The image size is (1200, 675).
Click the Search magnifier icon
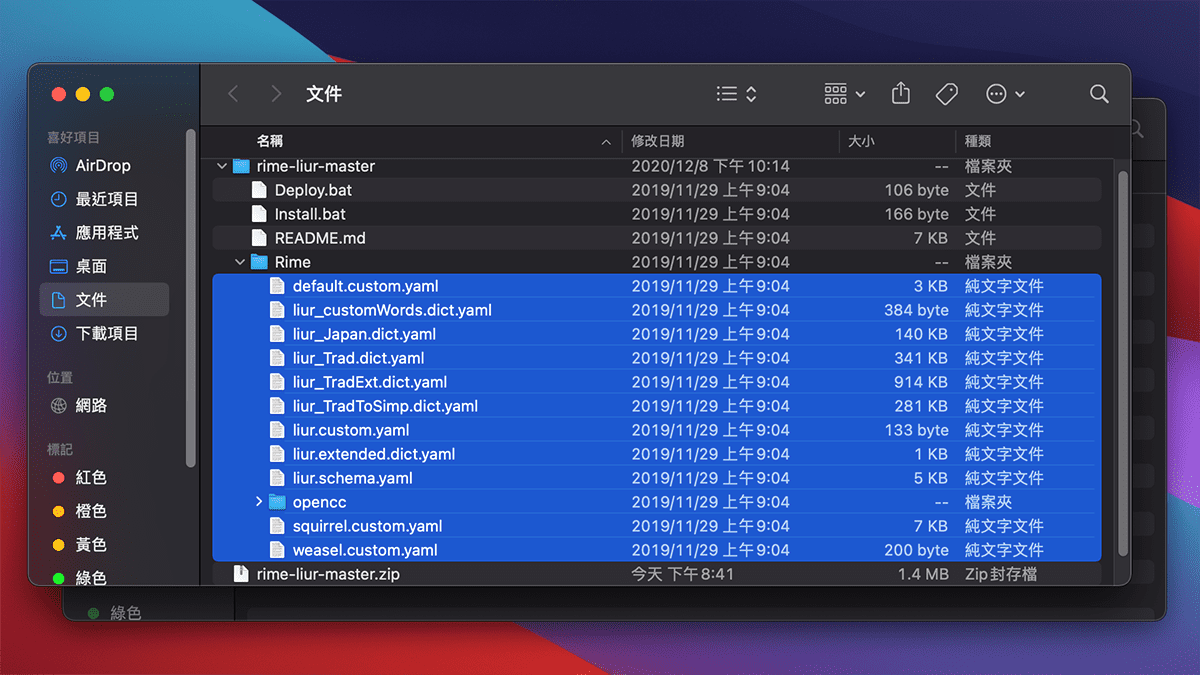point(1099,94)
